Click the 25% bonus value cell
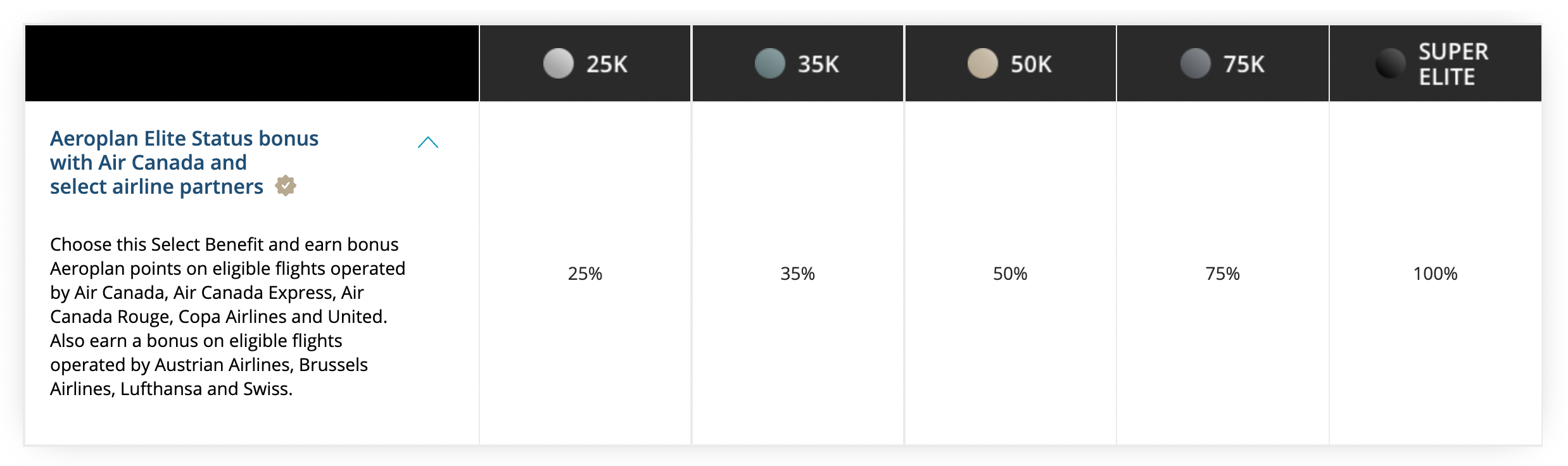 pos(585,274)
